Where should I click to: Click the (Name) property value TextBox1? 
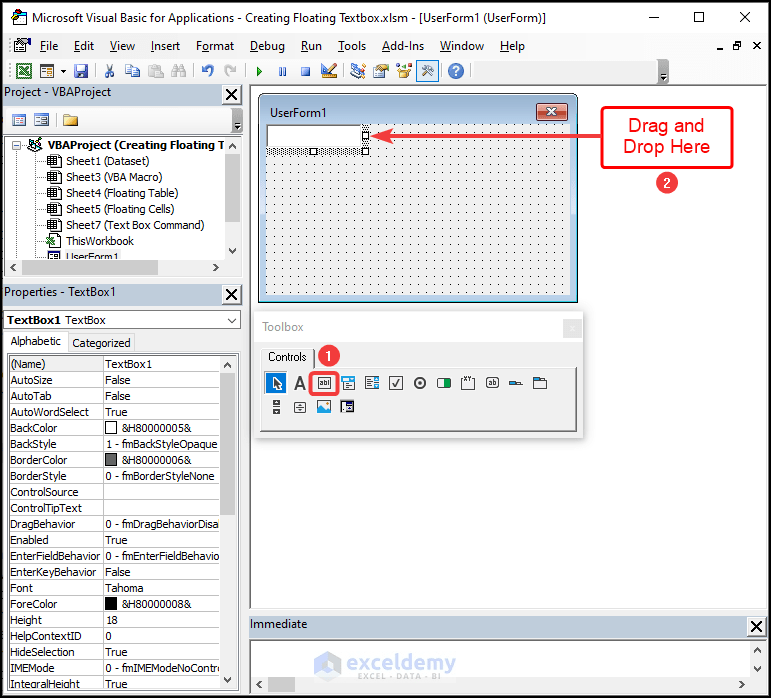click(161, 364)
